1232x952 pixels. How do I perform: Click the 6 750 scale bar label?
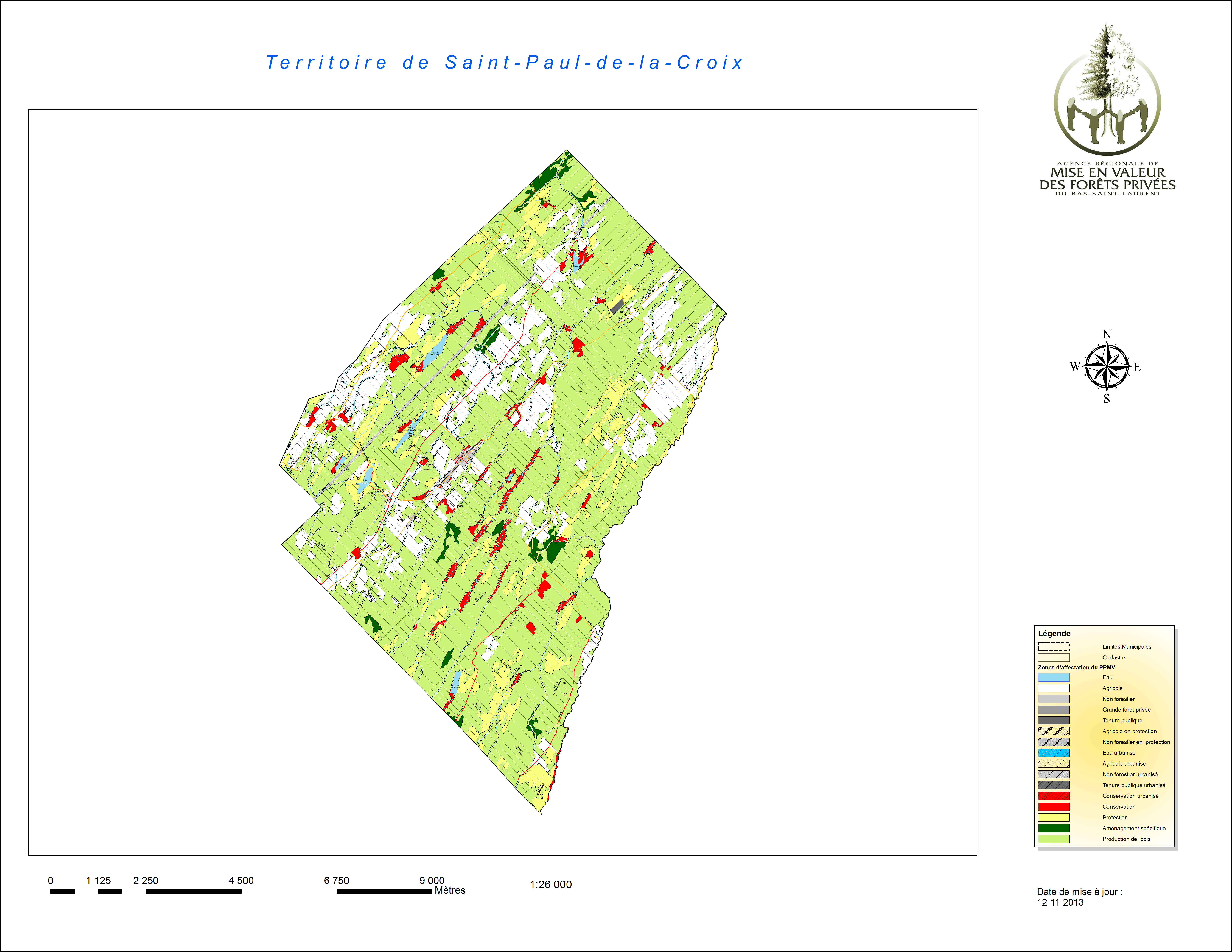click(336, 880)
